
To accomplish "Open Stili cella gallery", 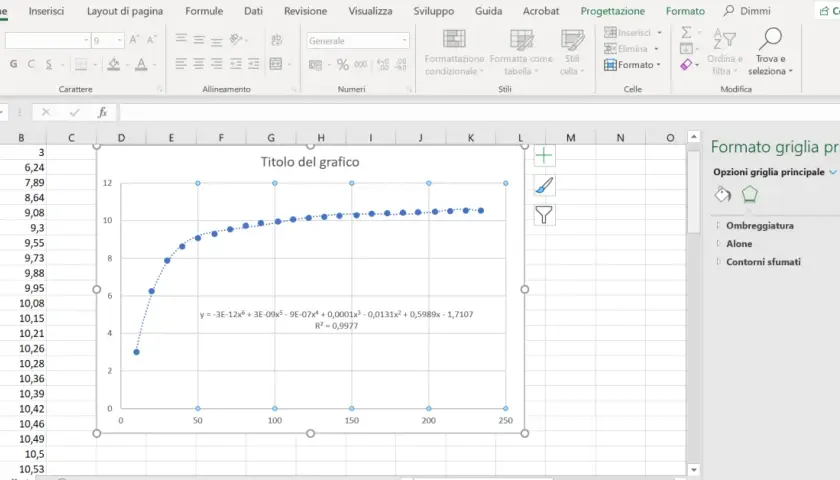I will coord(572,52).
